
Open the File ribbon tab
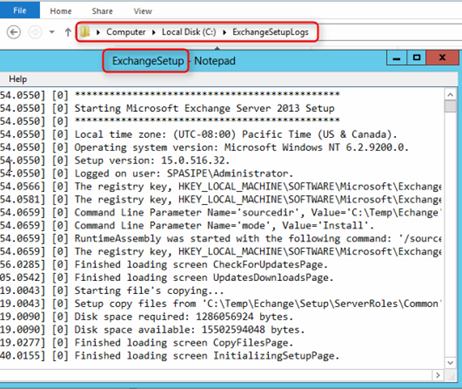(20, 10)
